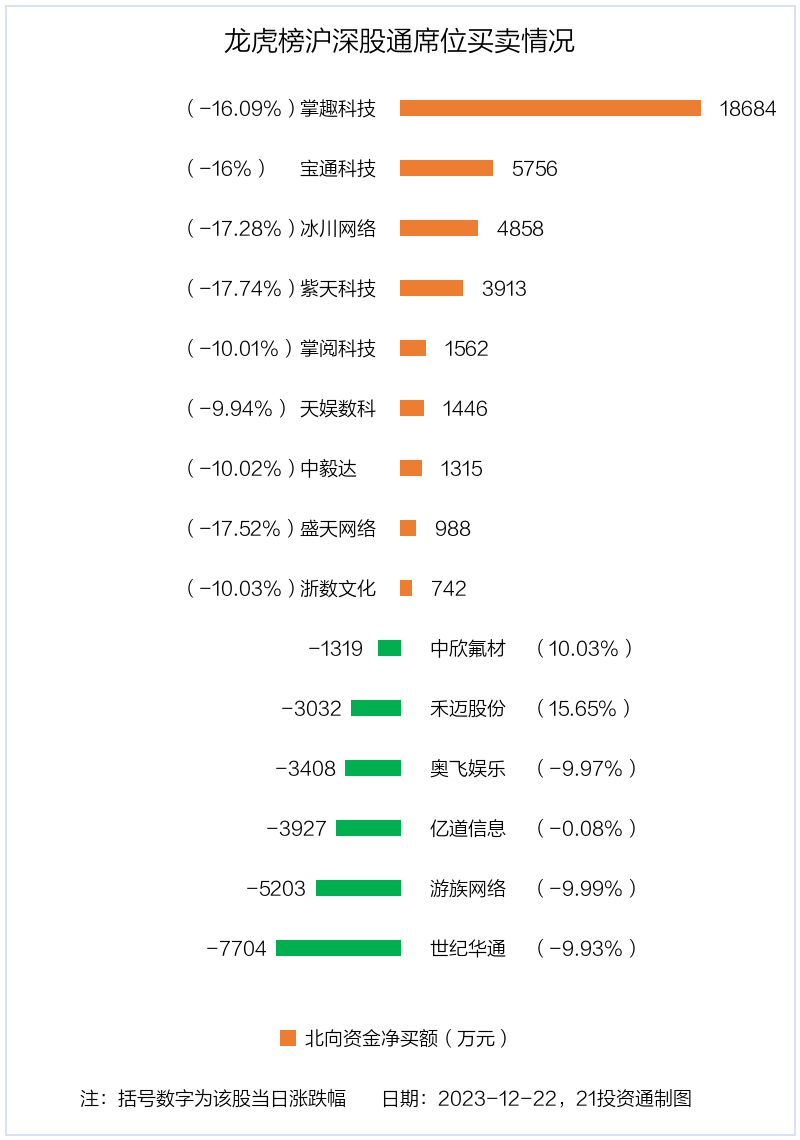
Task: Select the -7704 value label
Action: (x=237, y=949)
